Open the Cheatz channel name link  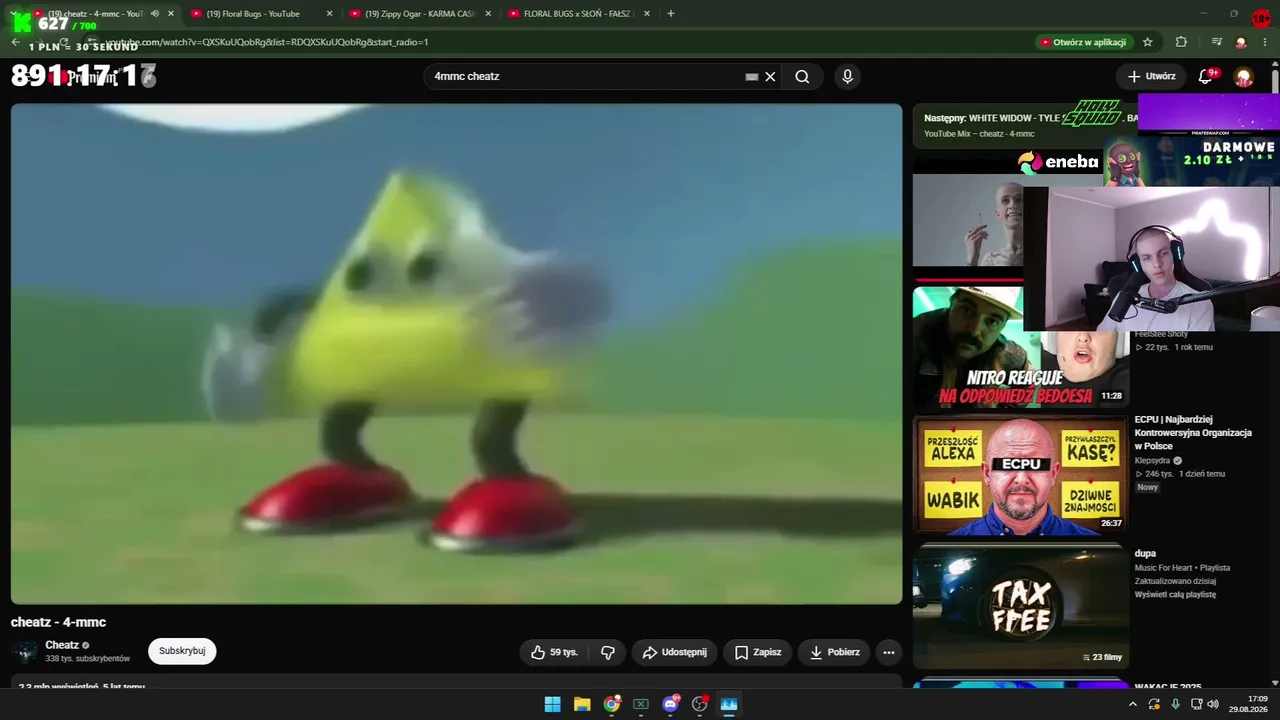(x=62, y=645)
